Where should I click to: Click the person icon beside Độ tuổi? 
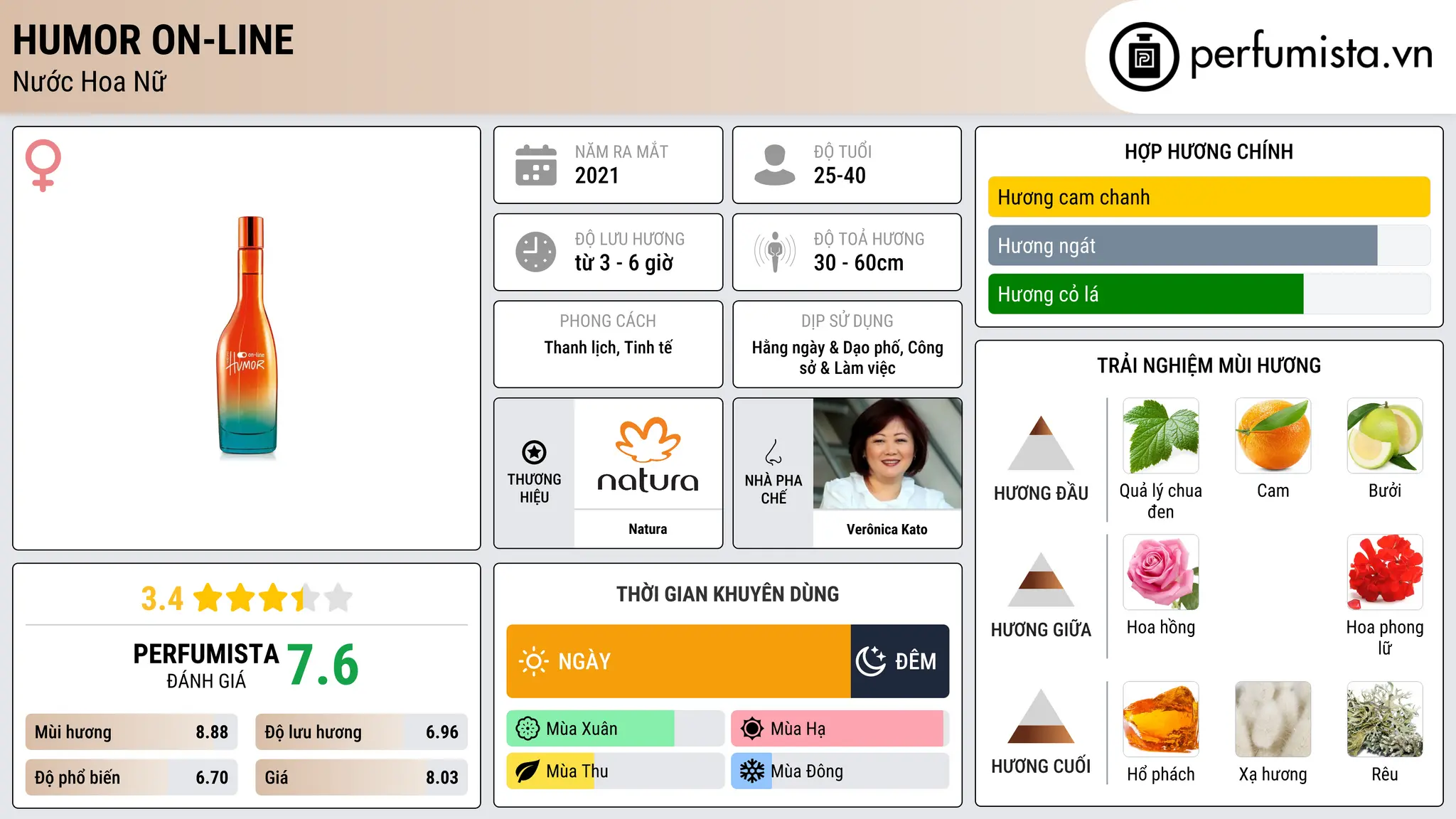pos(774,165)
